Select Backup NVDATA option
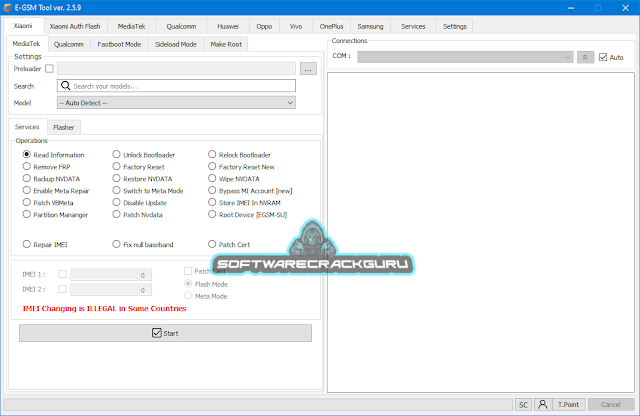Viewport: 640px width, 416px height. tap(51, 178)
